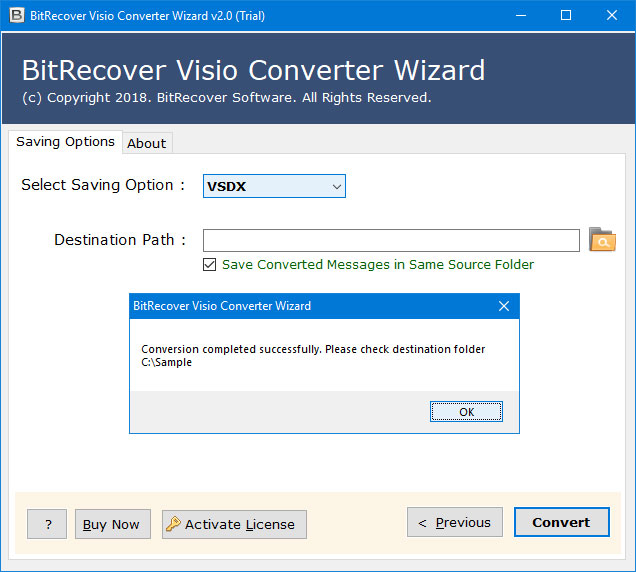Click the C:\Sample path text in dialog
636x572 pixels.
pos(166,362)
